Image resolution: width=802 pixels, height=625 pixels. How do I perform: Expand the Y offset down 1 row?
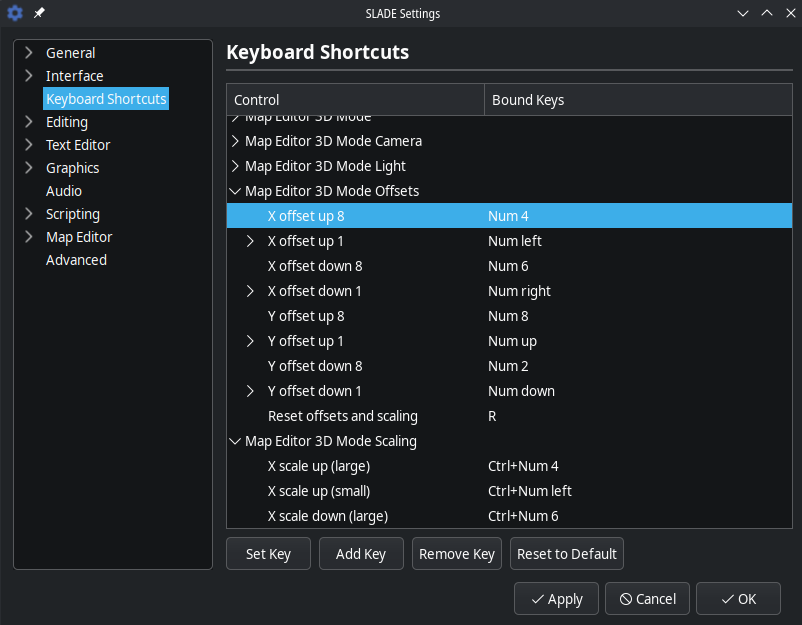pos(250,391)
